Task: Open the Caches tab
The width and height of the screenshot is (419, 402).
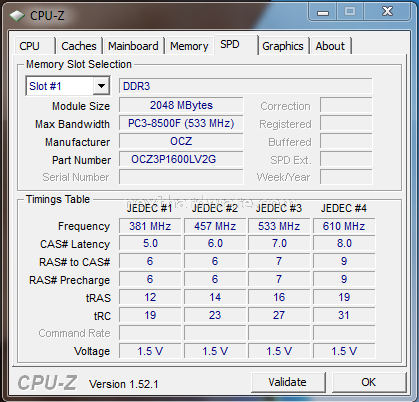Action: [x=79, y=46]
